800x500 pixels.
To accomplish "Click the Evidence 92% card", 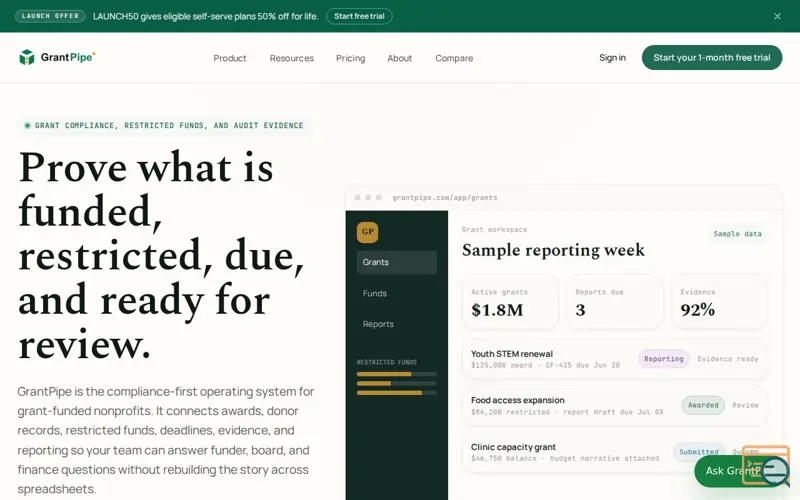I will coord(718,302).
